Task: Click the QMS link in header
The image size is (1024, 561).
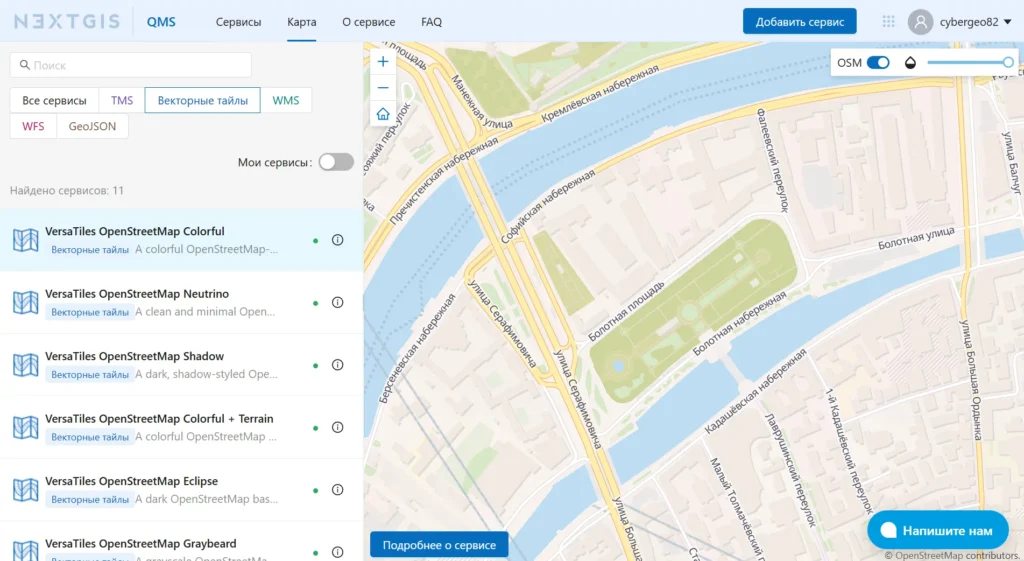Action: tap(161, 22)
